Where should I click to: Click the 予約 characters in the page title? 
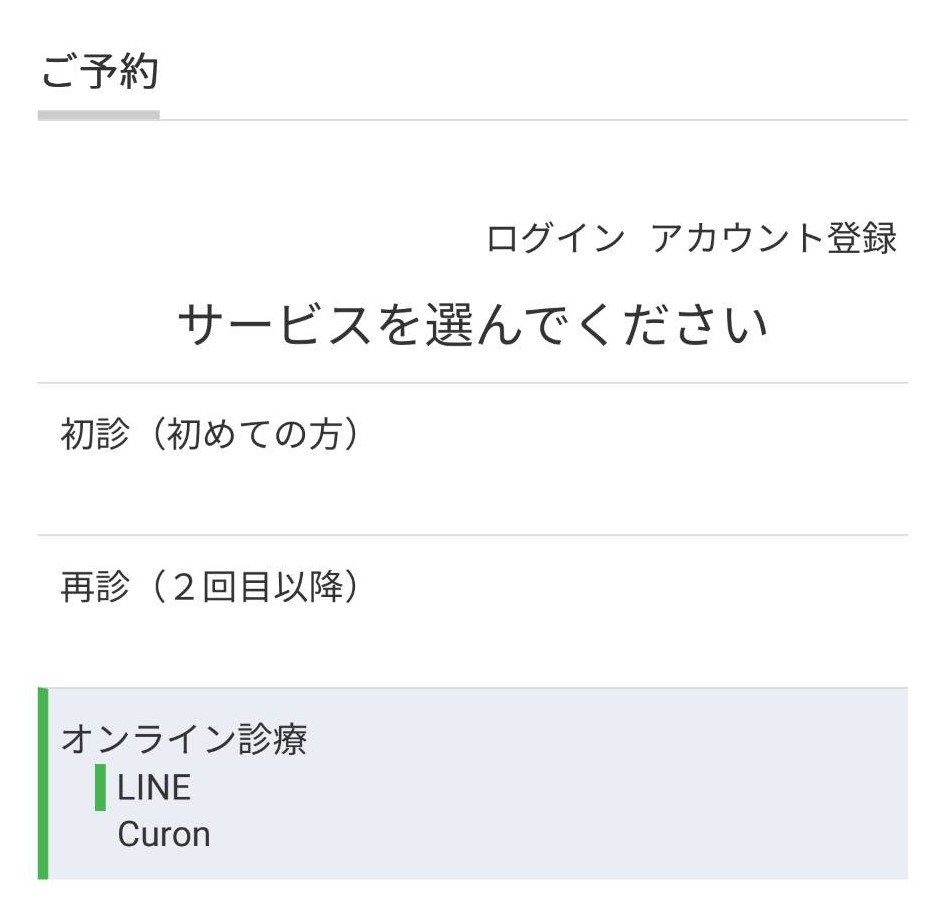pos(119,72)
